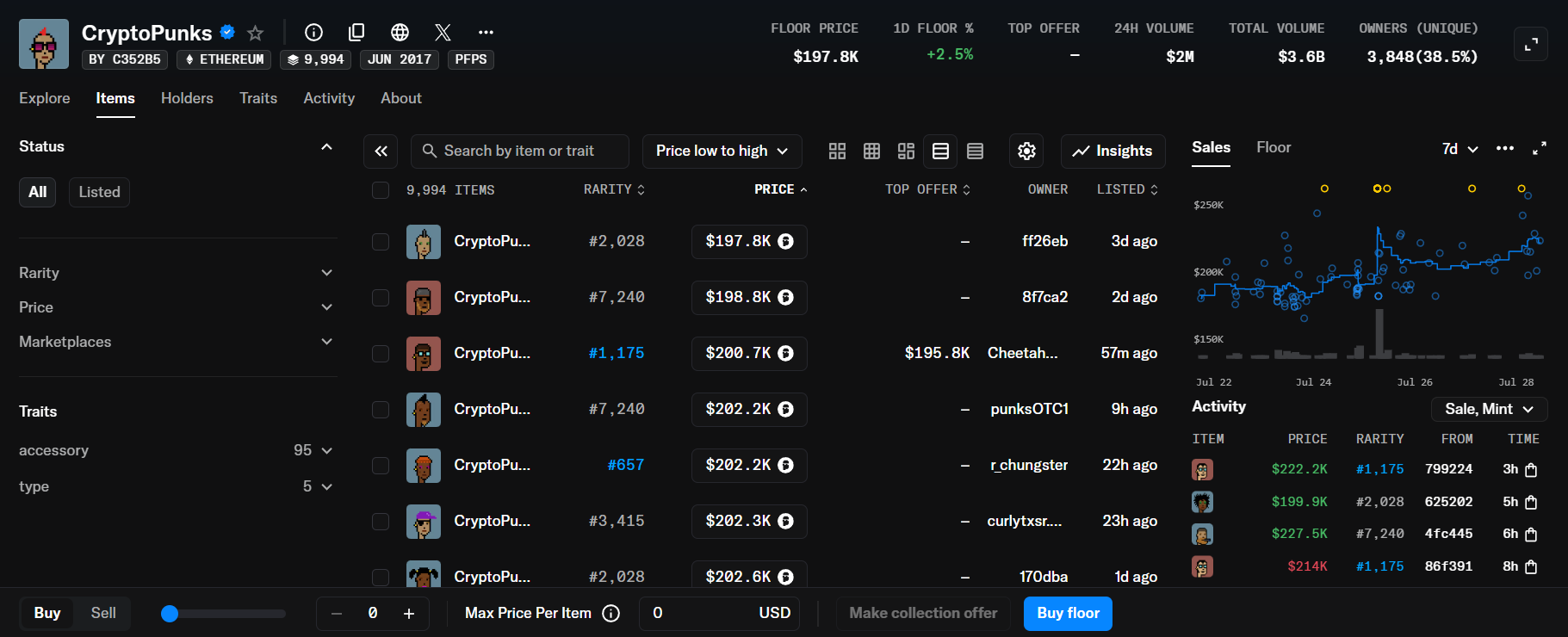Image resolution: width=1568 pixels, height=637 pixels.
Task: Open the Insights panel button
Action: tap(1112, 152)
